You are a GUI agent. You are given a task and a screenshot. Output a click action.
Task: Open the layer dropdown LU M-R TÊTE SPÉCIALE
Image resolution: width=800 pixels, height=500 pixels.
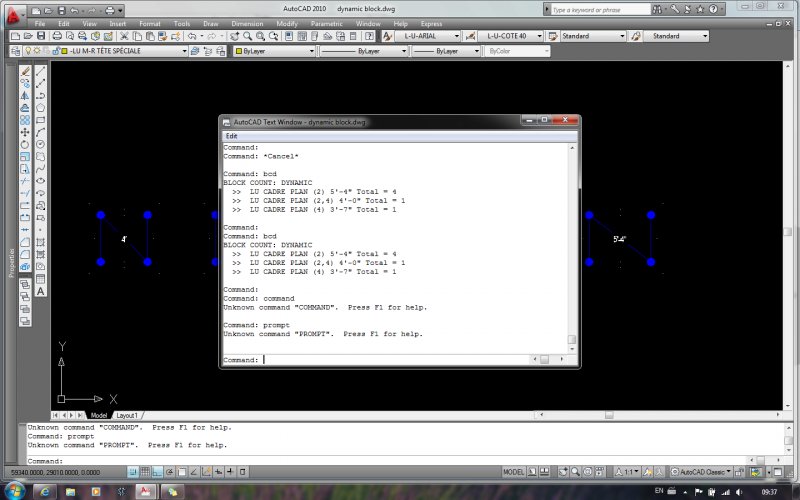pos(106,51)
